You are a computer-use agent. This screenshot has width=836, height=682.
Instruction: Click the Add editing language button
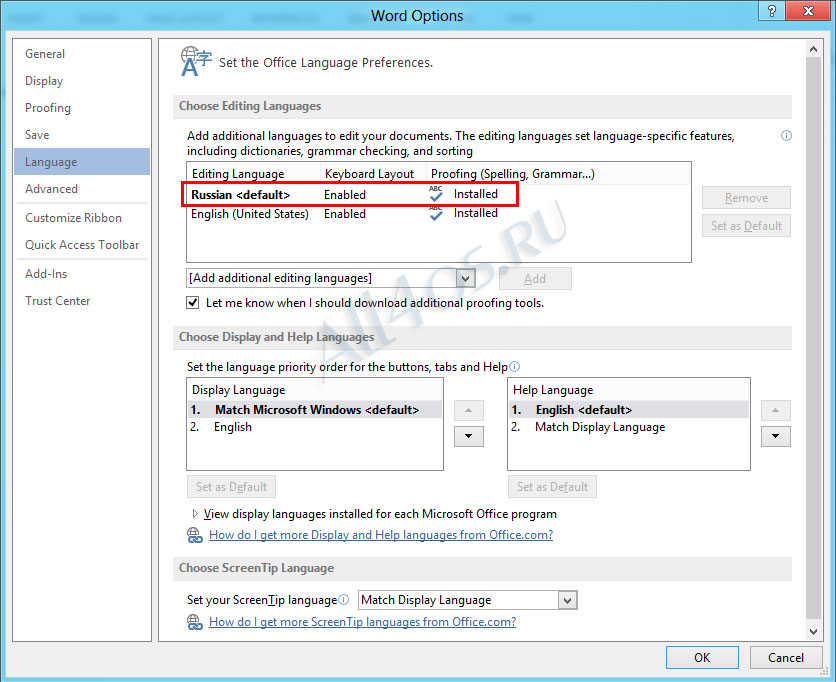click(535, 279)
